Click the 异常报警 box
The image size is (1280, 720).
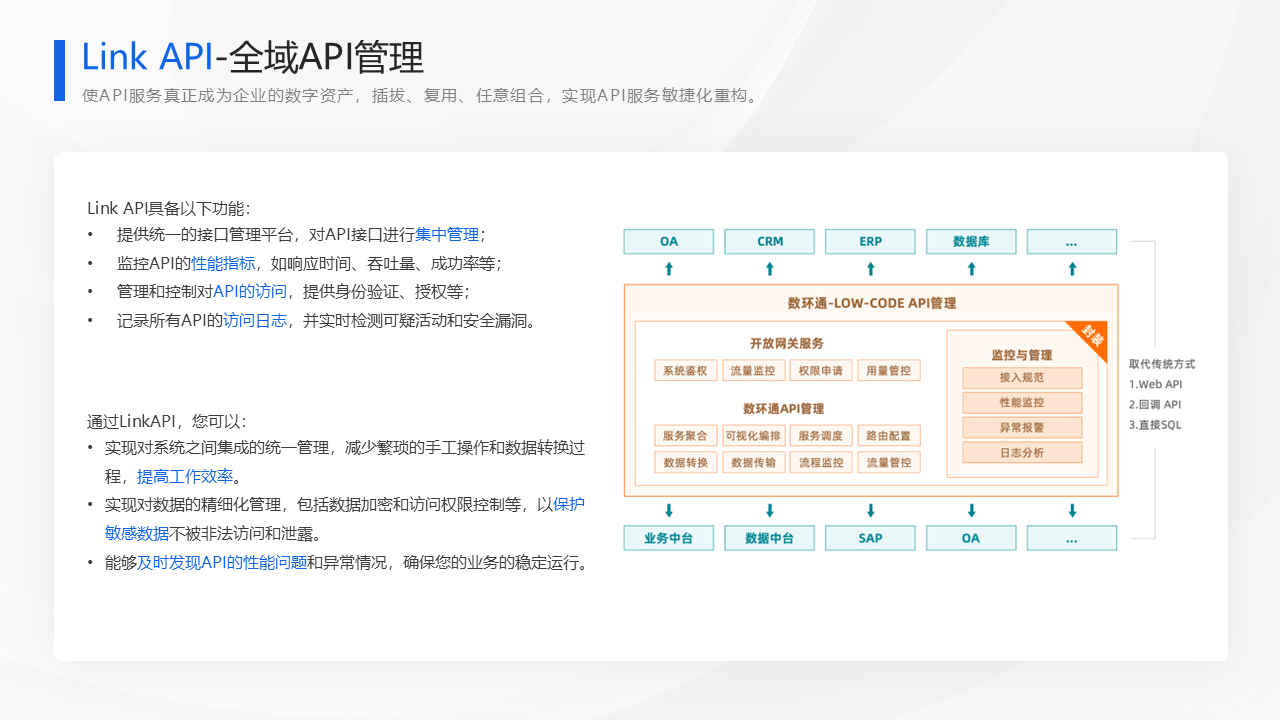1022,428
